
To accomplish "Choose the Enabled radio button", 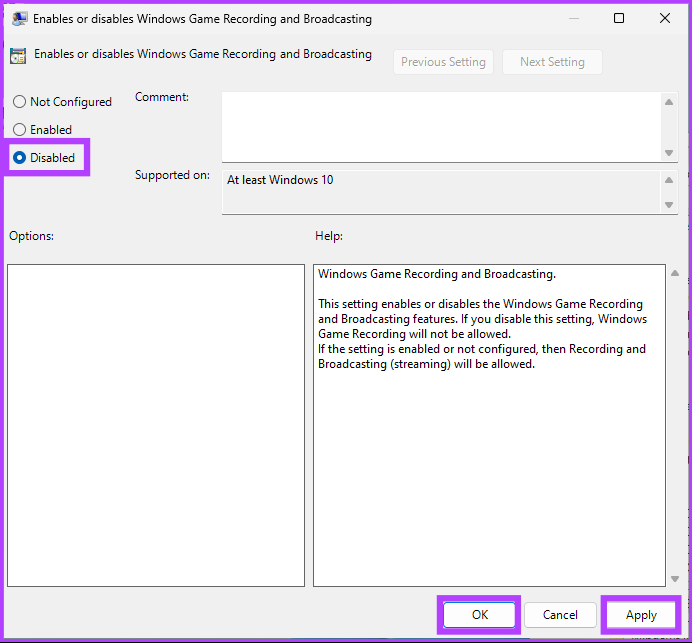I will point(20,130).
